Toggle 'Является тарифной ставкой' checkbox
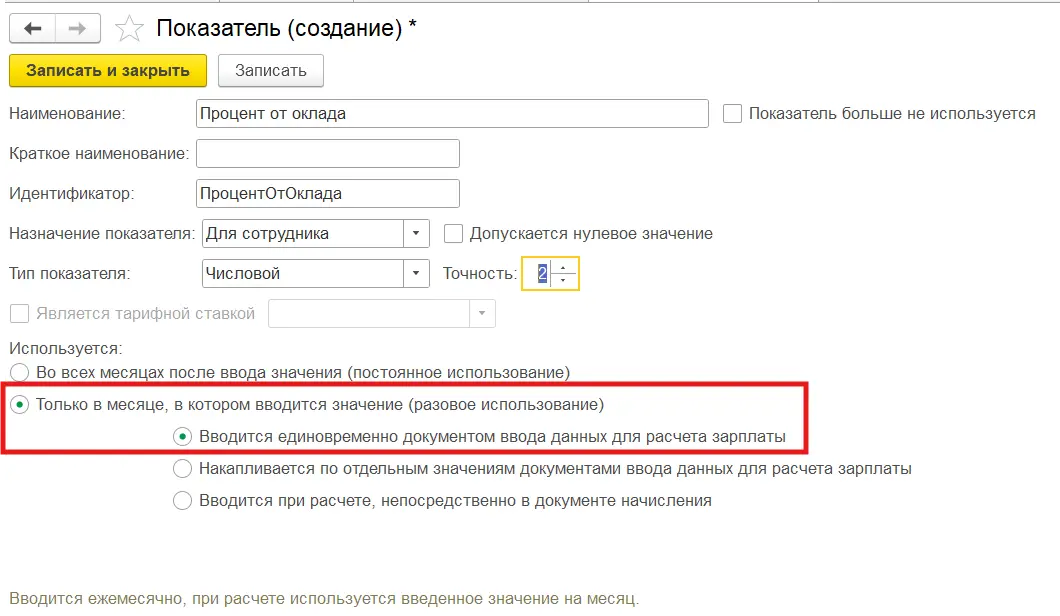Screen dimensions: 1060x616 19,314
